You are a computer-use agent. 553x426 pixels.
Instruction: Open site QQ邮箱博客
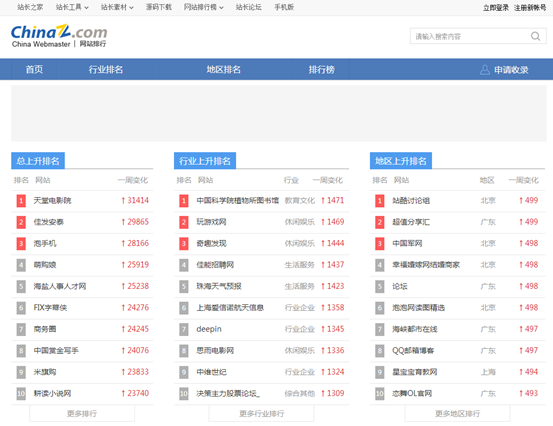tap(413, 351)
